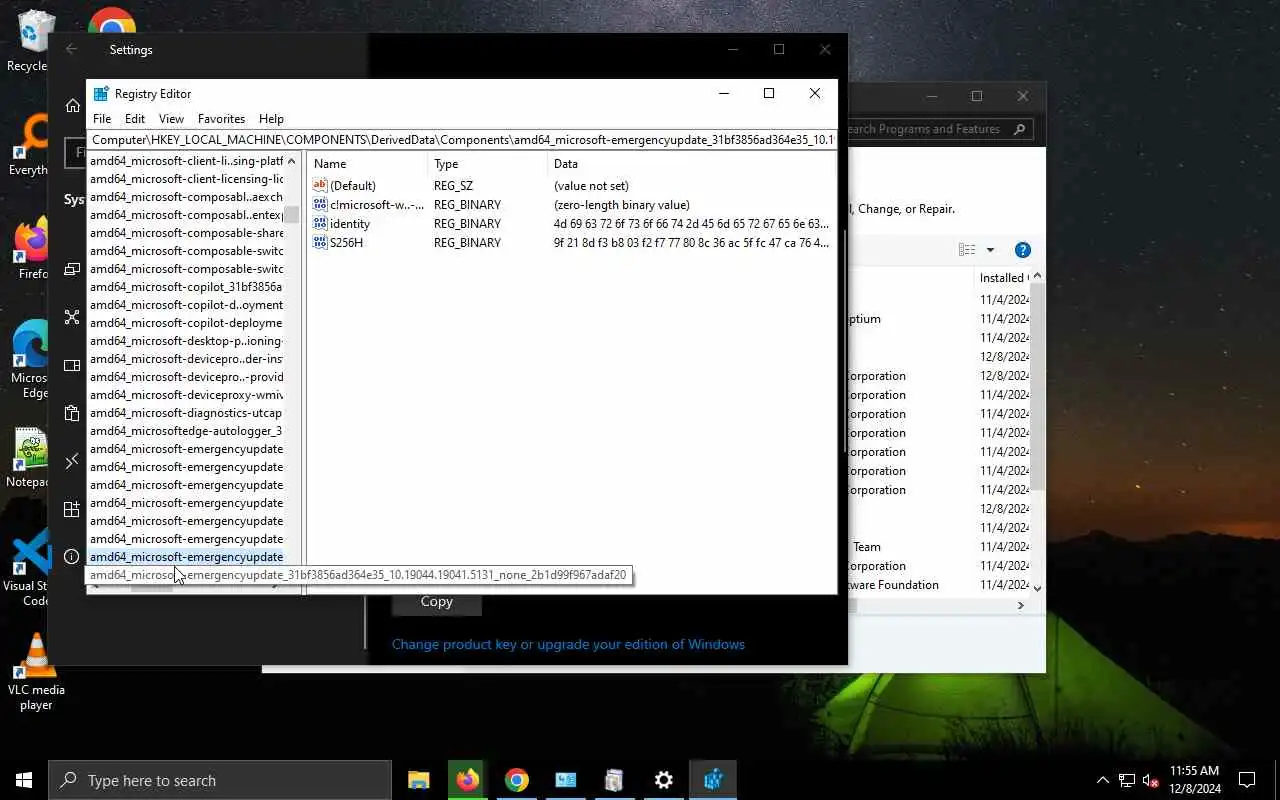
Task: Select the amd64_microsoft-copilot_31bf3856a key
Action: pos(186,287)
